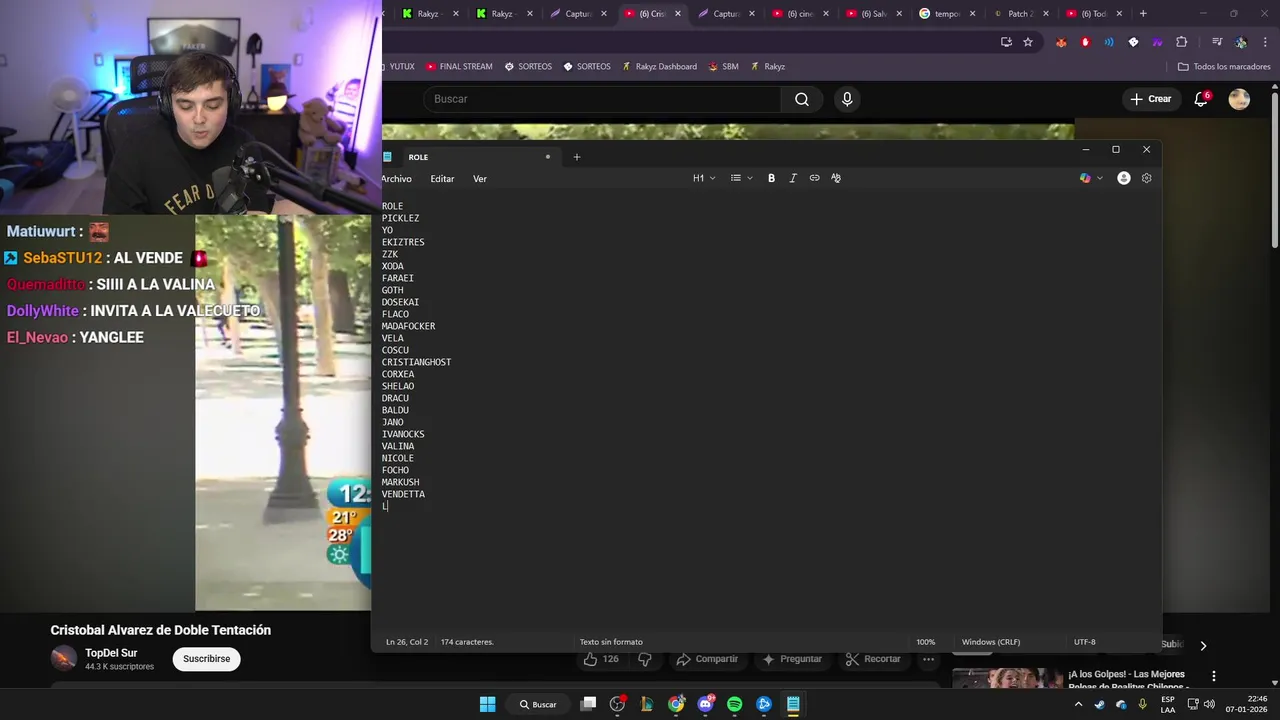This screenshot has height=720, width=1280.
Task: Click the line PICKLEZ in the list
Action: (x=400, y=218)
